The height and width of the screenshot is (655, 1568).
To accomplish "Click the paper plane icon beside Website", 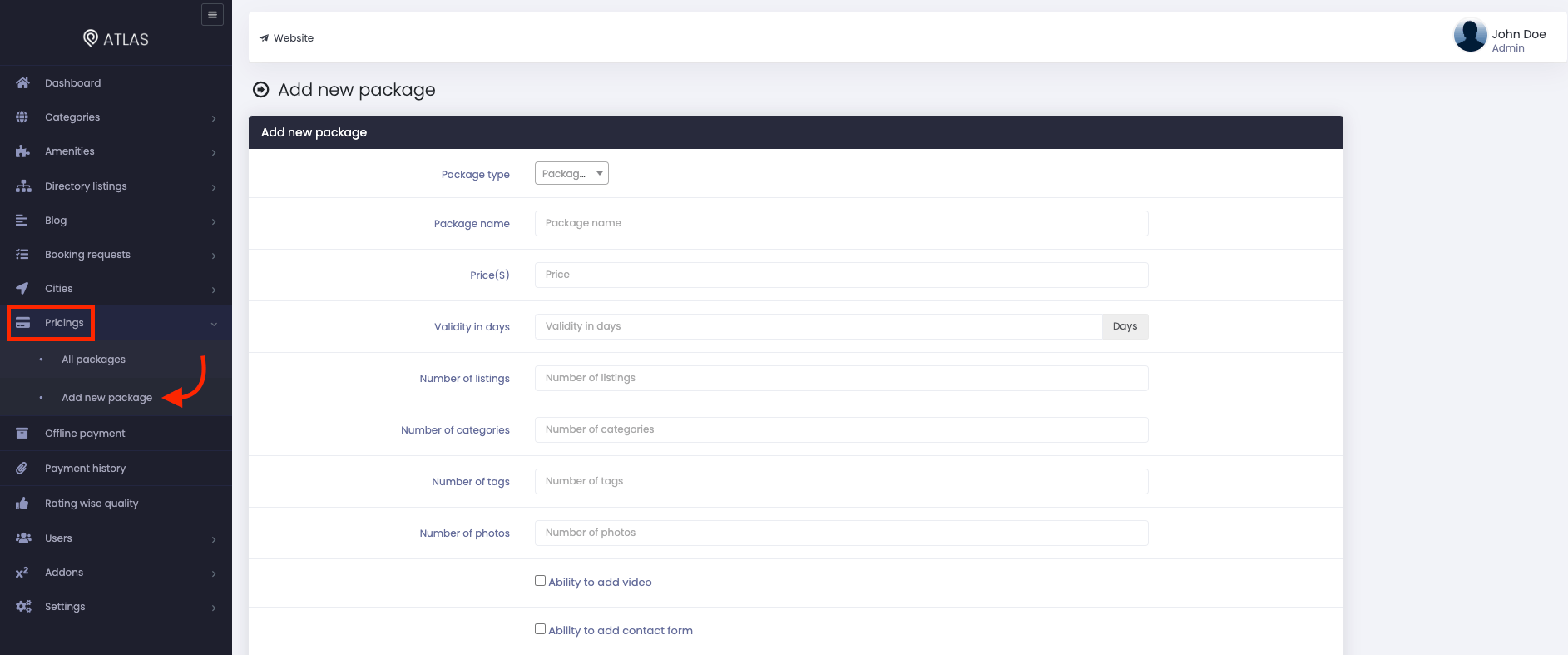I will click(x=264, y=38).
